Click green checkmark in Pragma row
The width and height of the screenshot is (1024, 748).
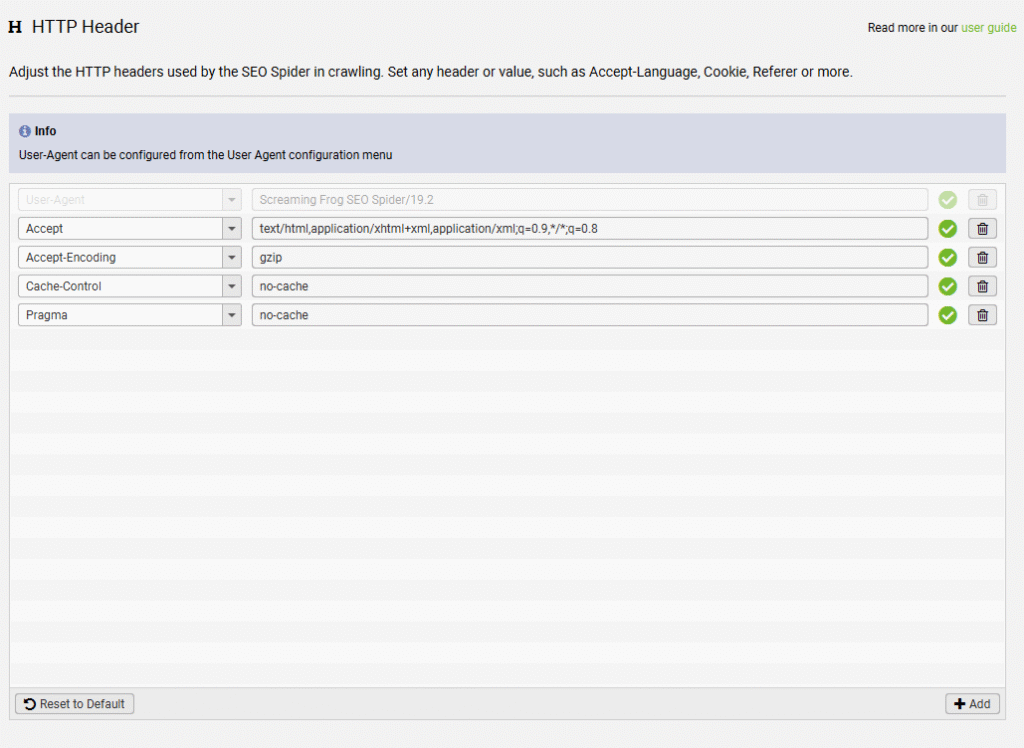tap(948, 315)
